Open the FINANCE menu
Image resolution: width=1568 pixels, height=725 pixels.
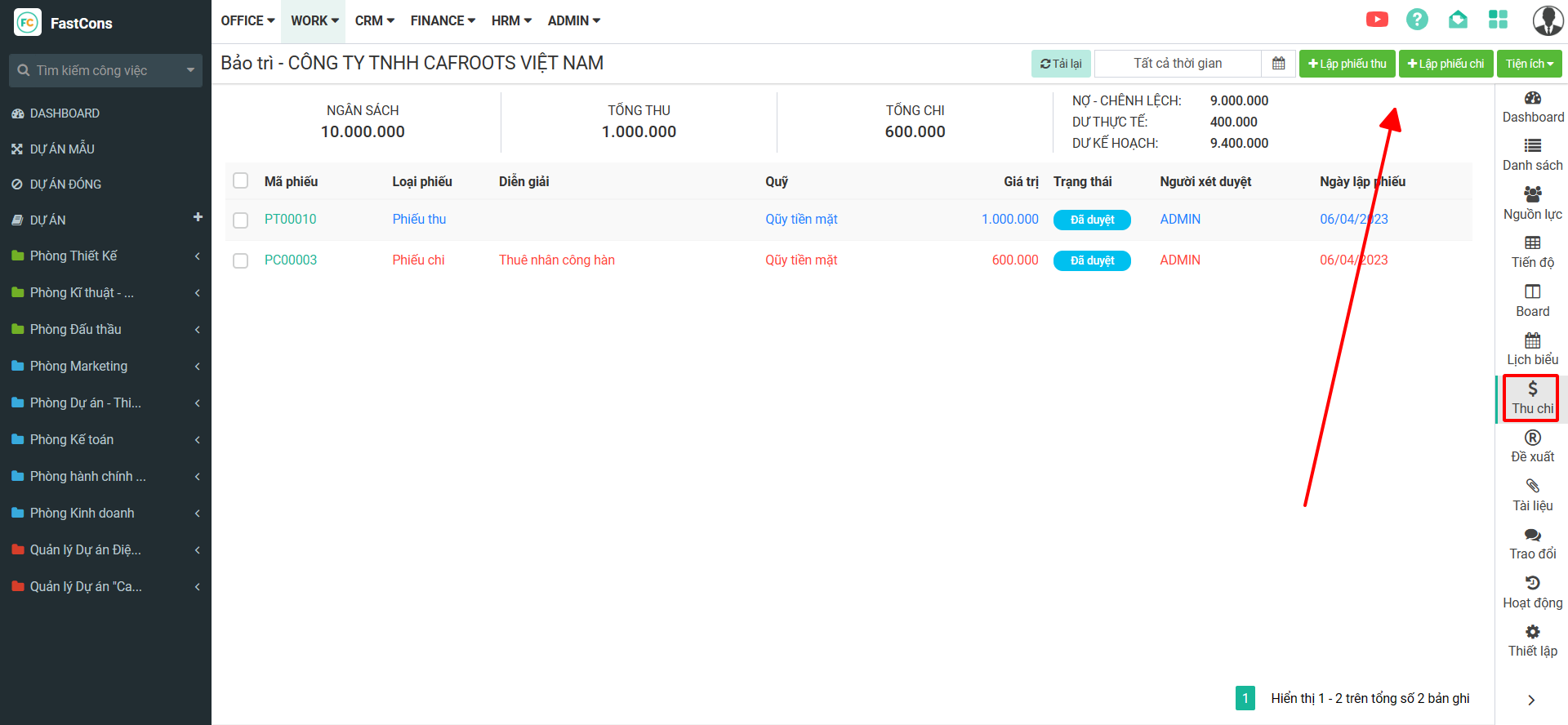[x=443, y=21]
